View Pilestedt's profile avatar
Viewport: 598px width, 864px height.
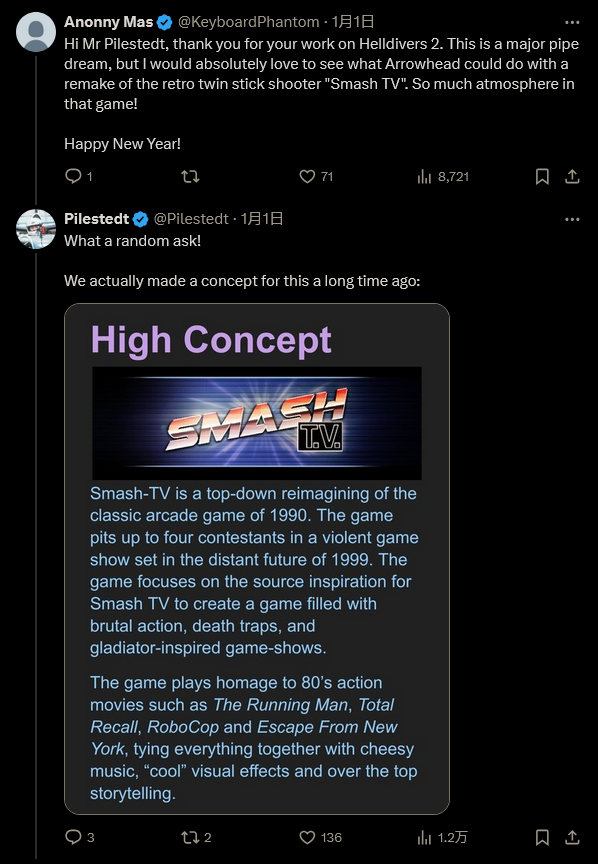tap(36, 229)
